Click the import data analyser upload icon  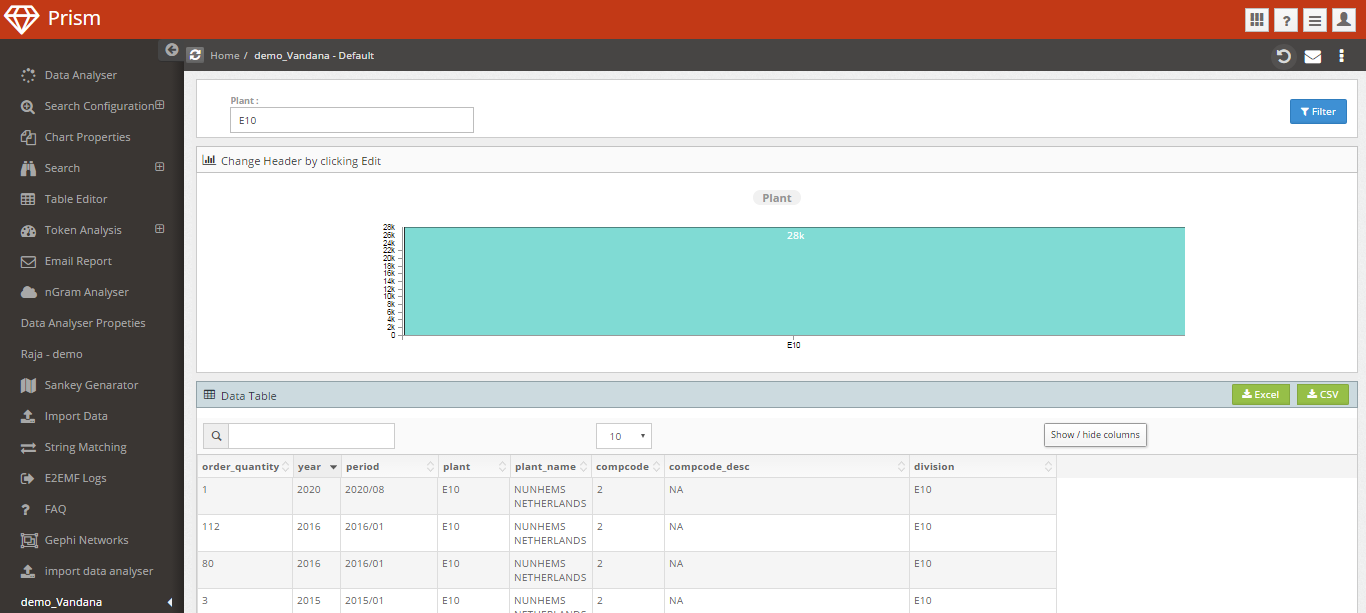click(28, 571)
